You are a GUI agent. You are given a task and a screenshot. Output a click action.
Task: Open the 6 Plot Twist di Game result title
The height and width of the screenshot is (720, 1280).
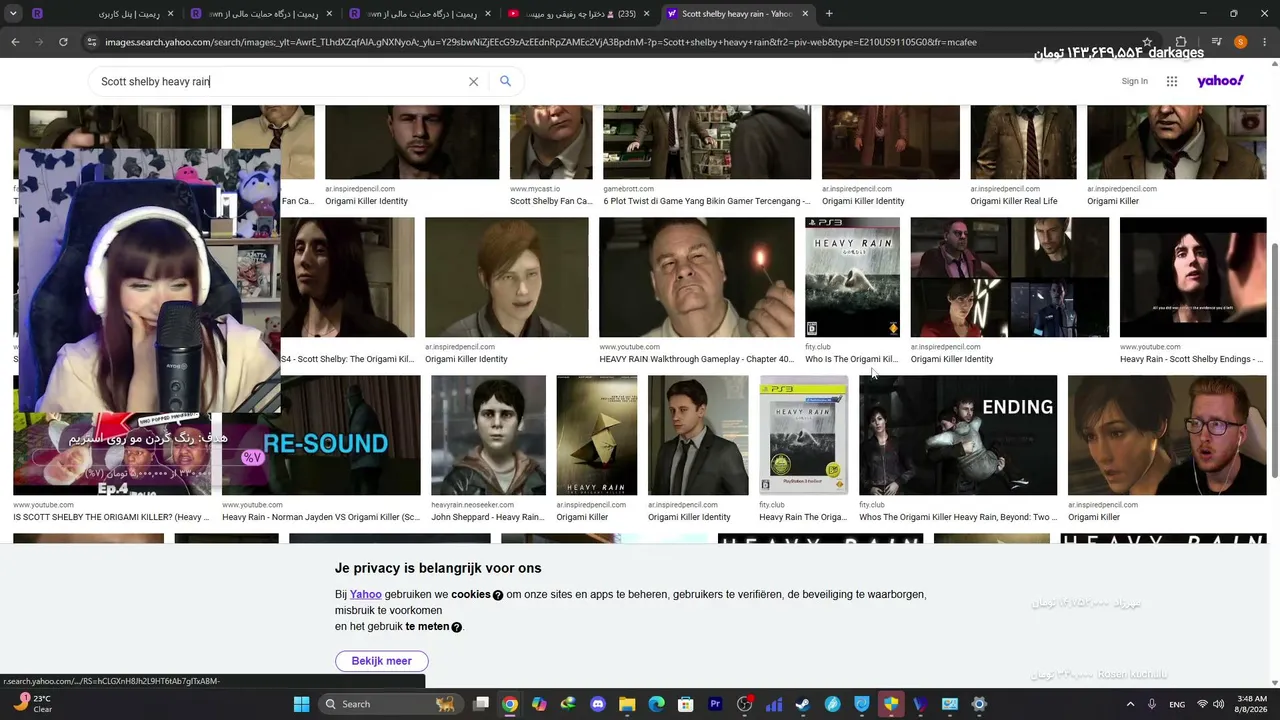click(707, 201)
